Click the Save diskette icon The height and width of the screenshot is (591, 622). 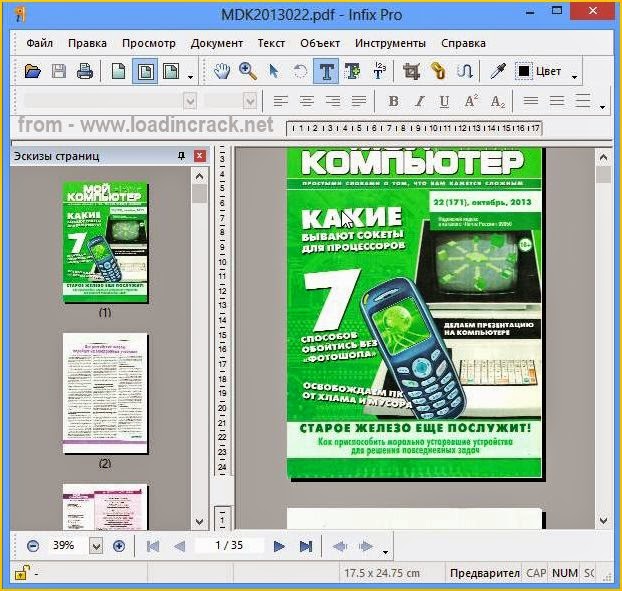[59, 71]
